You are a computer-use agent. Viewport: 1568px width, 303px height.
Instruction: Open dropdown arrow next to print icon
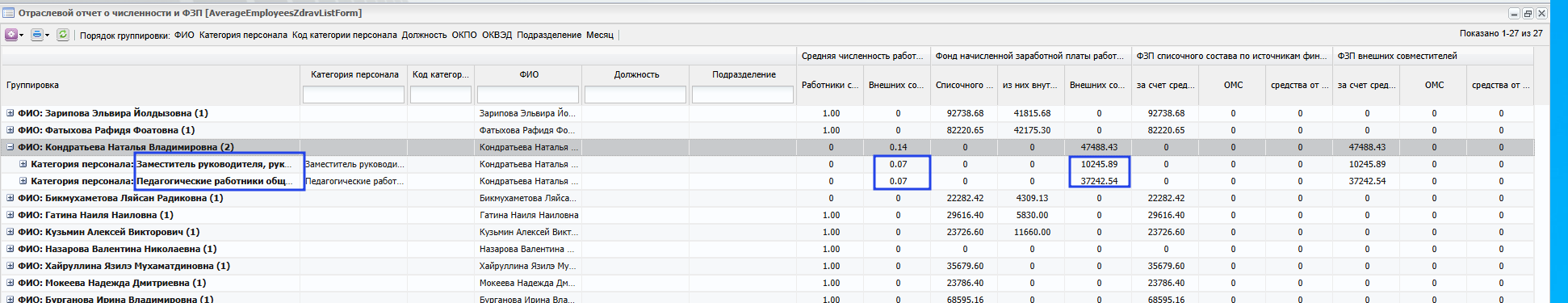(47, 35)
